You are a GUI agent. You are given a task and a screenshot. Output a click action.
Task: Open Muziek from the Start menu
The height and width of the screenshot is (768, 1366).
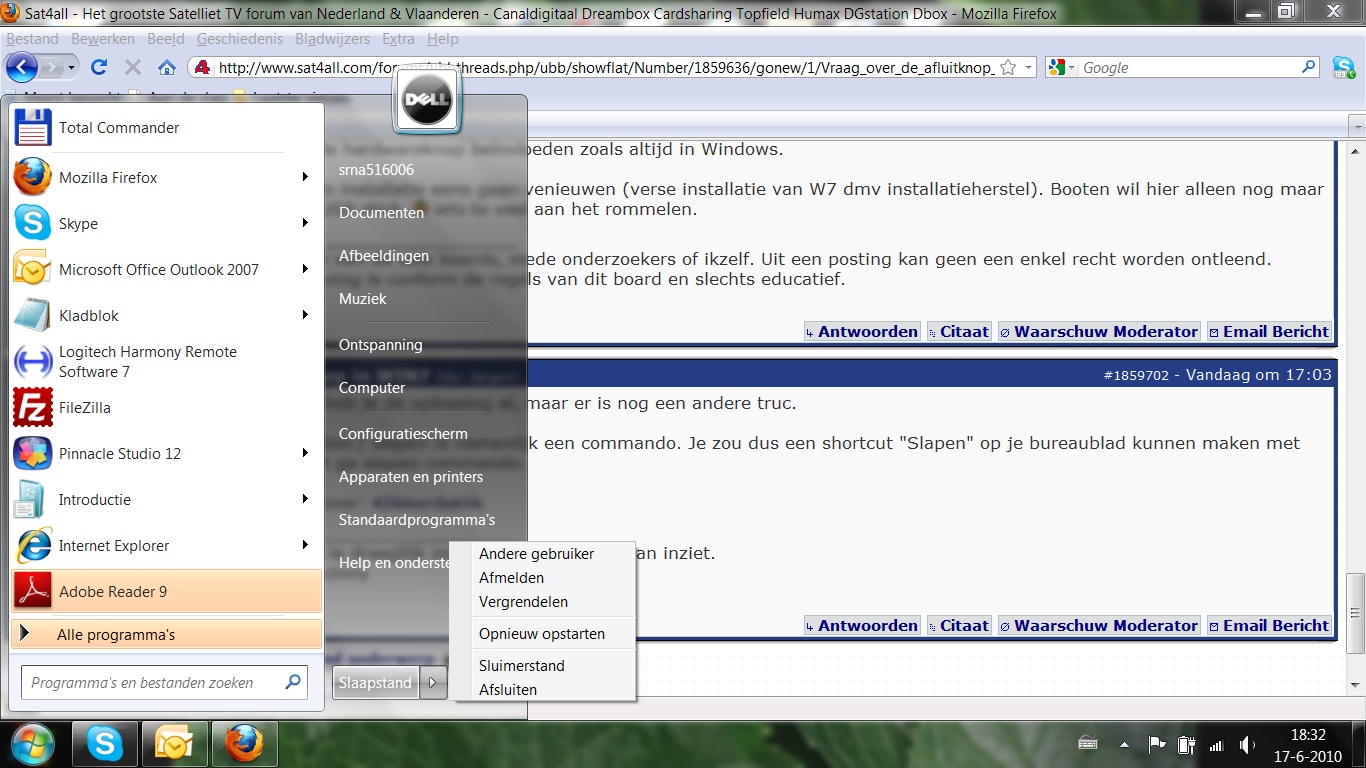[362, 299]
